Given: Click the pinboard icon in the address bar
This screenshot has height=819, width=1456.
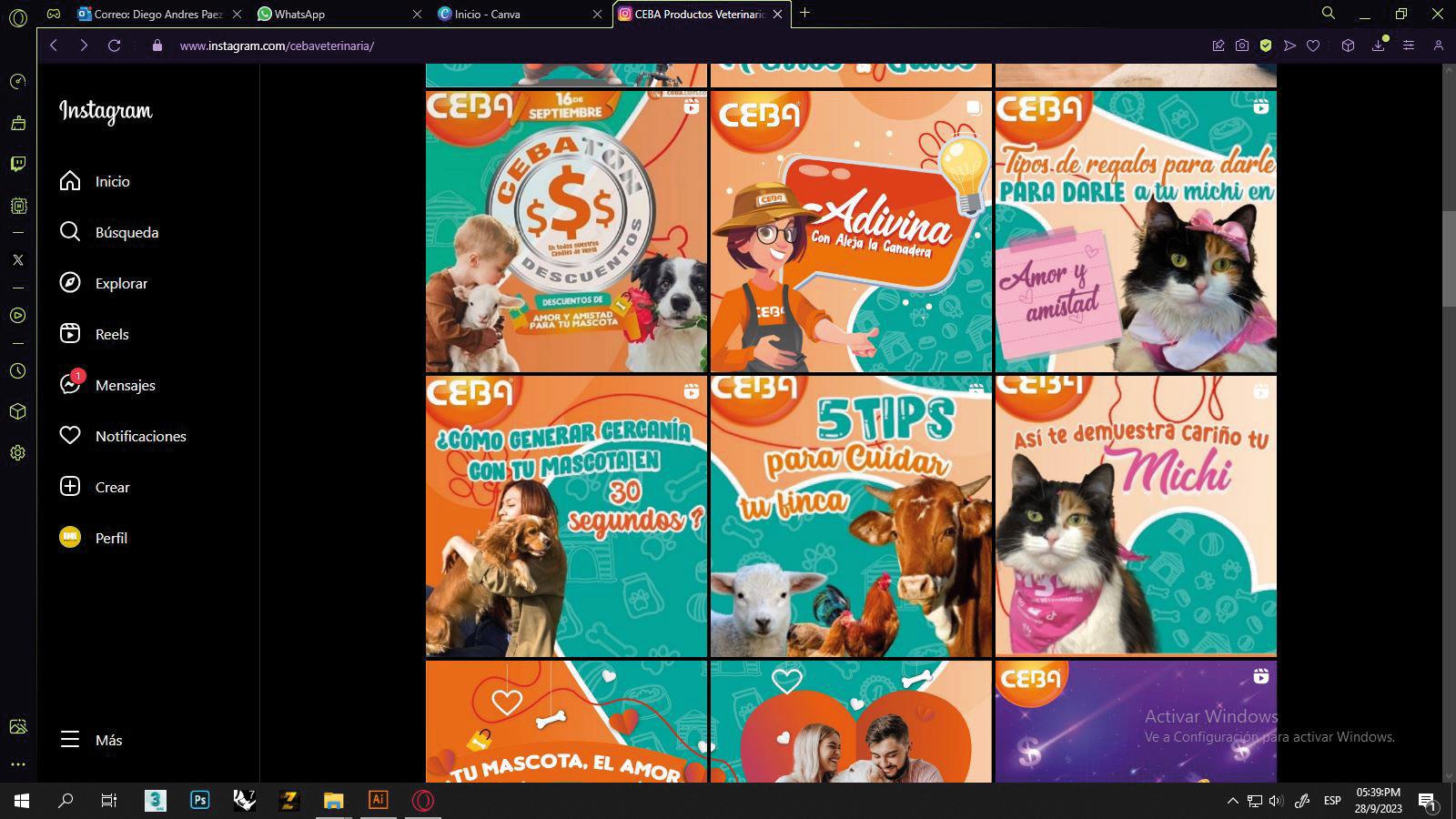Looking at the screenshot, I should tap(1218, 45).
